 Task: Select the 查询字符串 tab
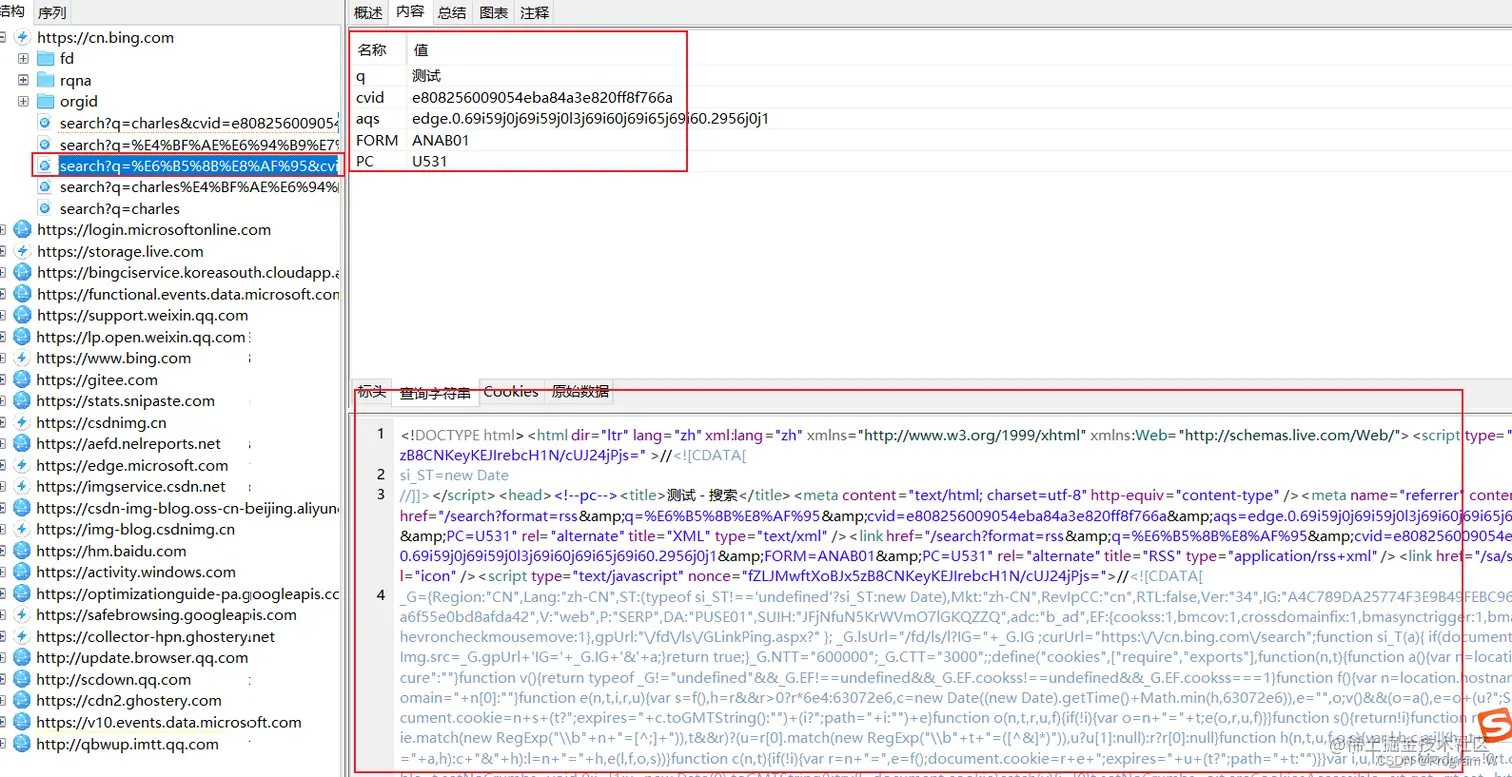click(x=436, y=393)
